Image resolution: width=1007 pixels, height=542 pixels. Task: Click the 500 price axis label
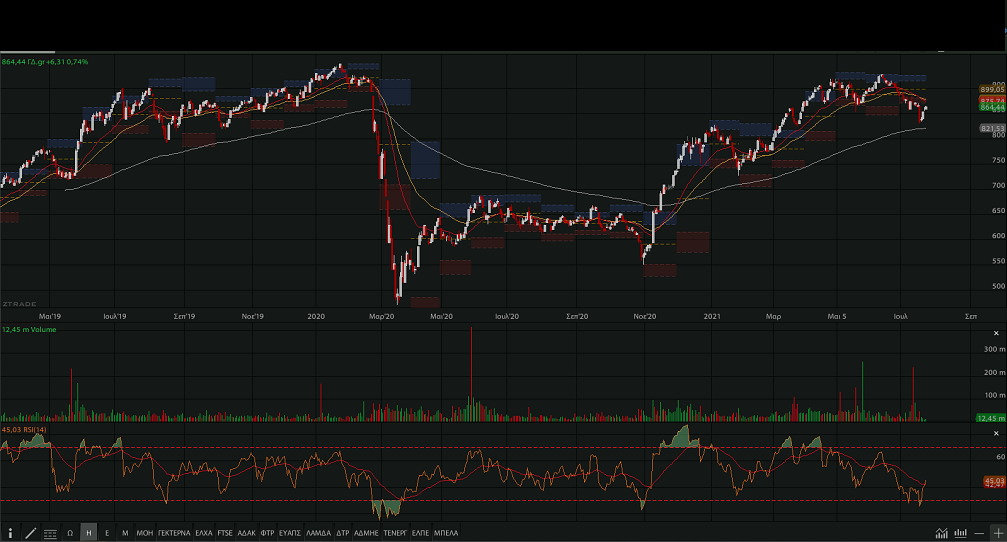click(998, 286)
